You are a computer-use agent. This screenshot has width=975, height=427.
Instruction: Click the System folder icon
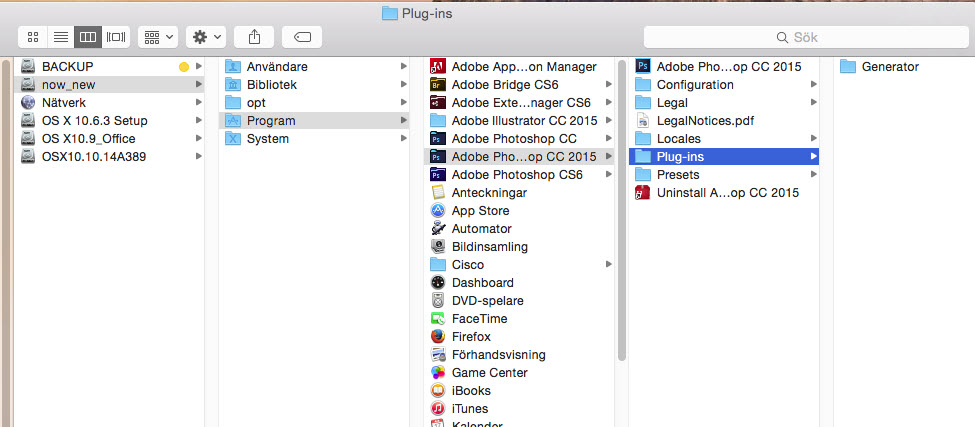(233, 139)
